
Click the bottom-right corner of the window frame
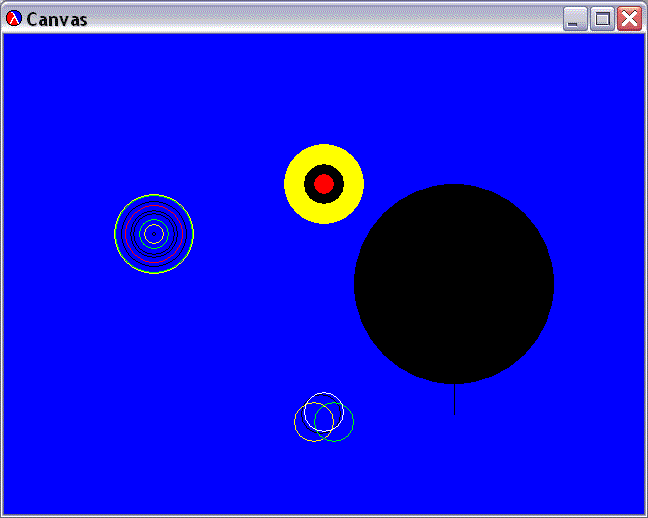tap(645, 515)
